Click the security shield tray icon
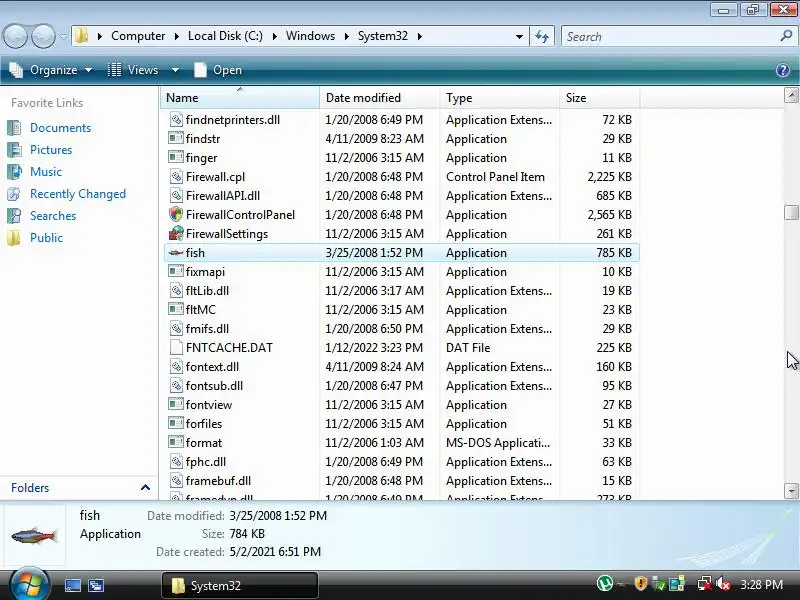 [641, 584]
